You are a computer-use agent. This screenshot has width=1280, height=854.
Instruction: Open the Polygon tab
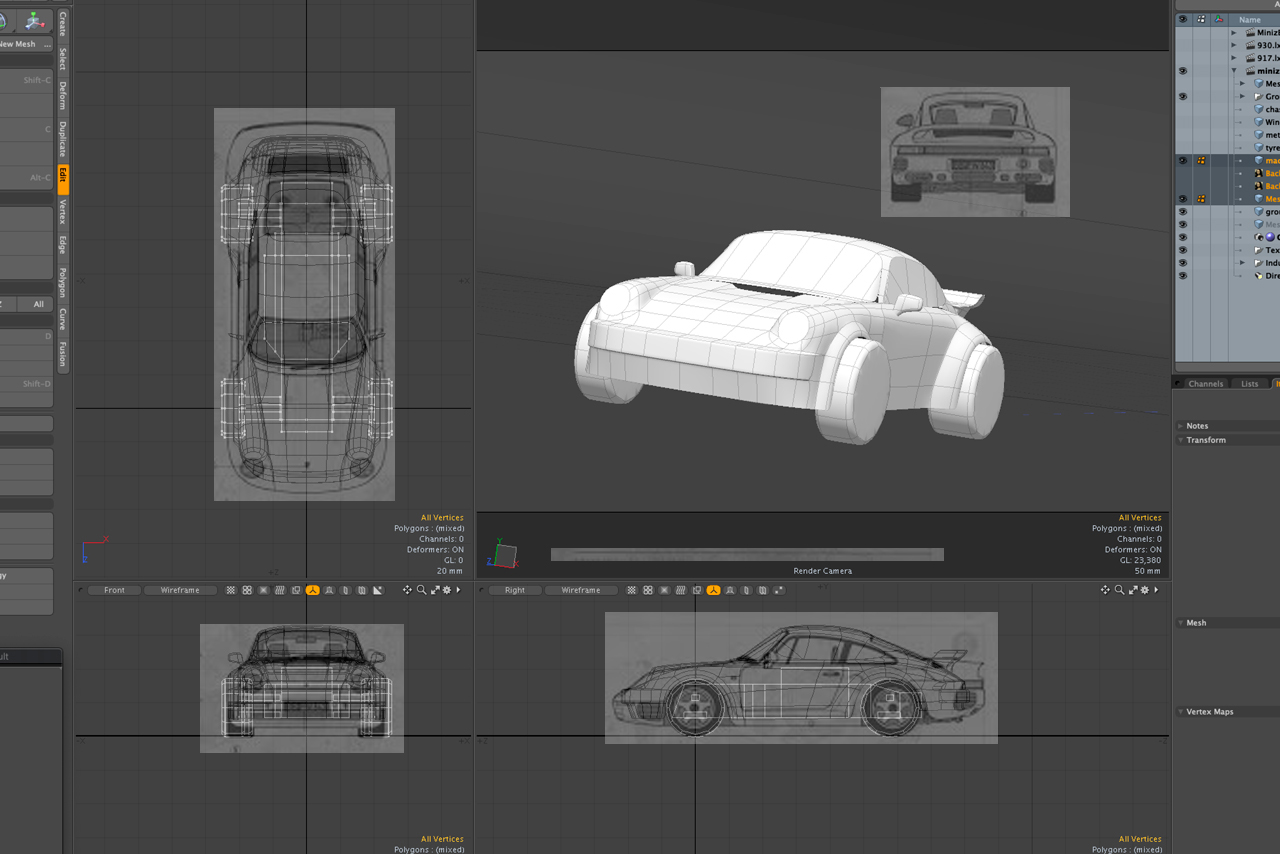(x=63, y=283)
